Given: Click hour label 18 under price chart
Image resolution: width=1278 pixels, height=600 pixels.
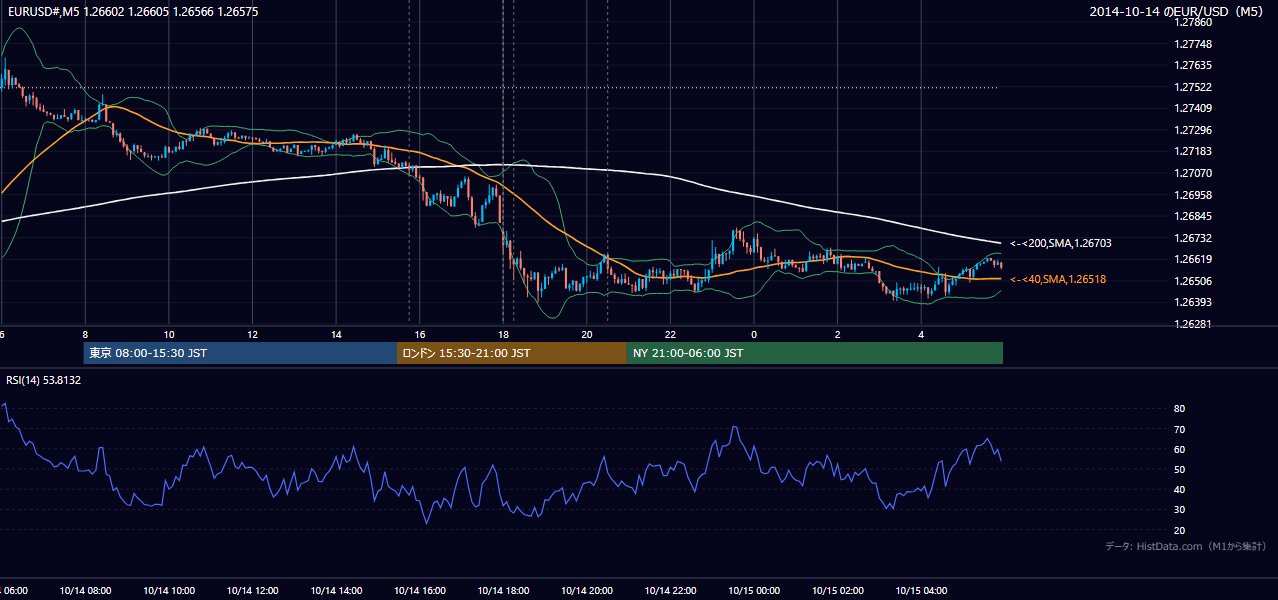Looking at the screenshot, I should [x=503, y=334].
